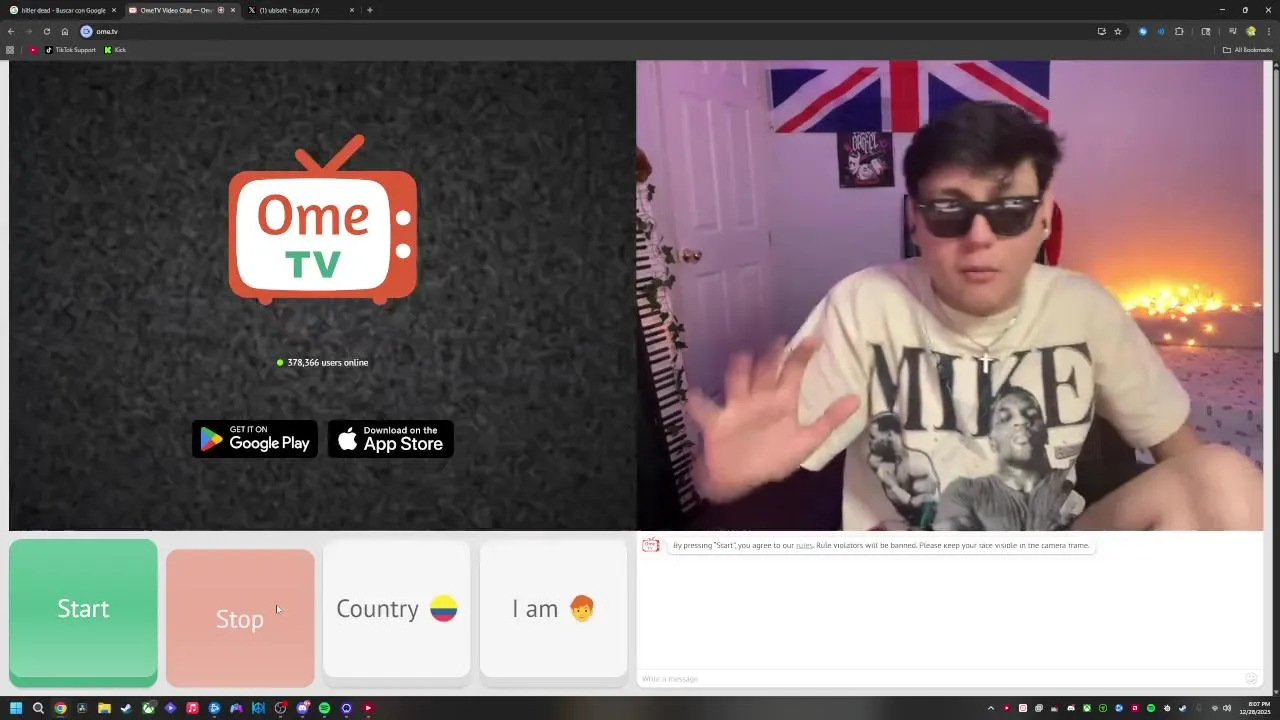This screenshot has height=720, width=1280.
Task: Open the Chrome three-dot menu
Action: 1269,31
